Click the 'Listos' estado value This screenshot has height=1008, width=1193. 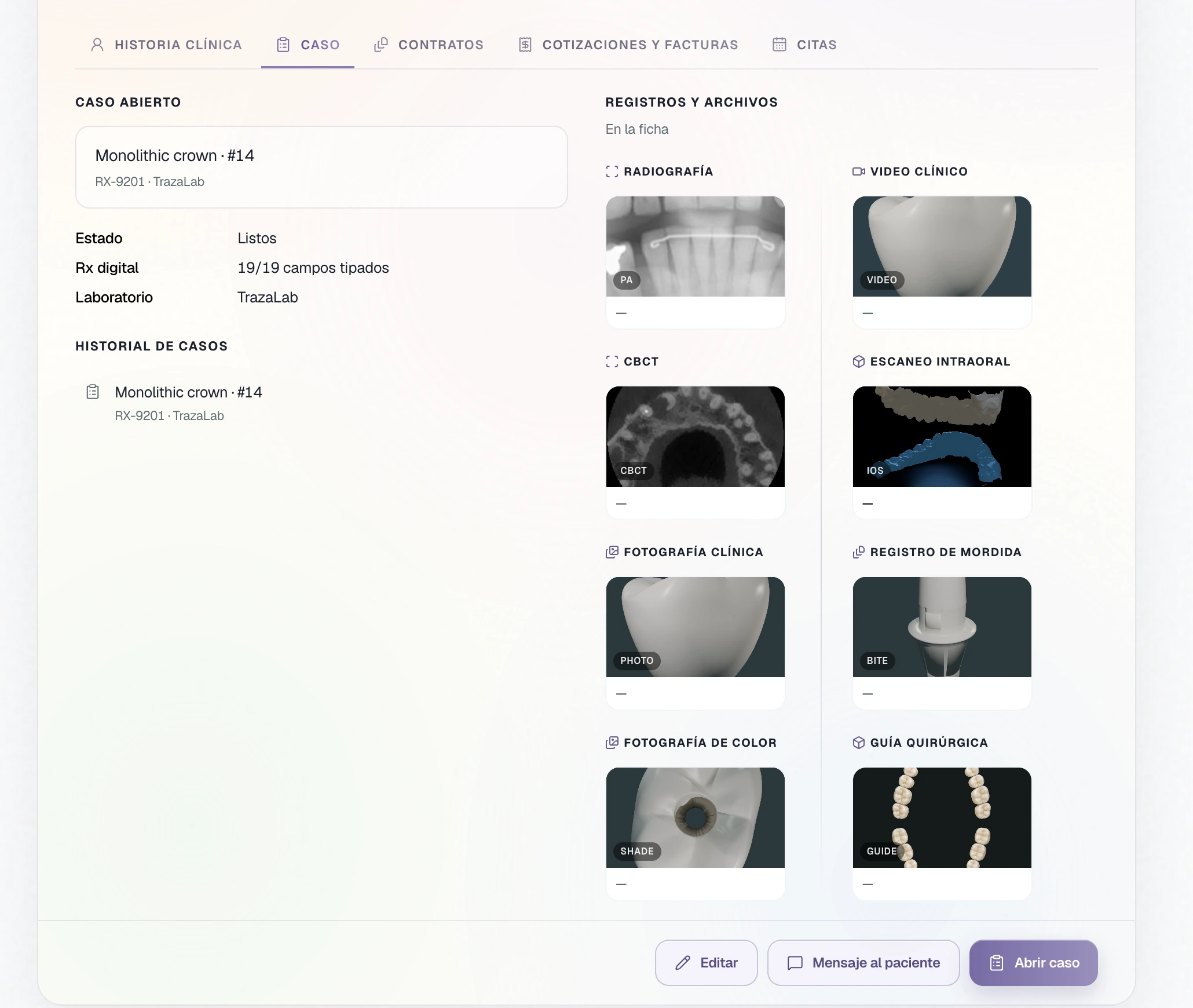coord(257,238)
